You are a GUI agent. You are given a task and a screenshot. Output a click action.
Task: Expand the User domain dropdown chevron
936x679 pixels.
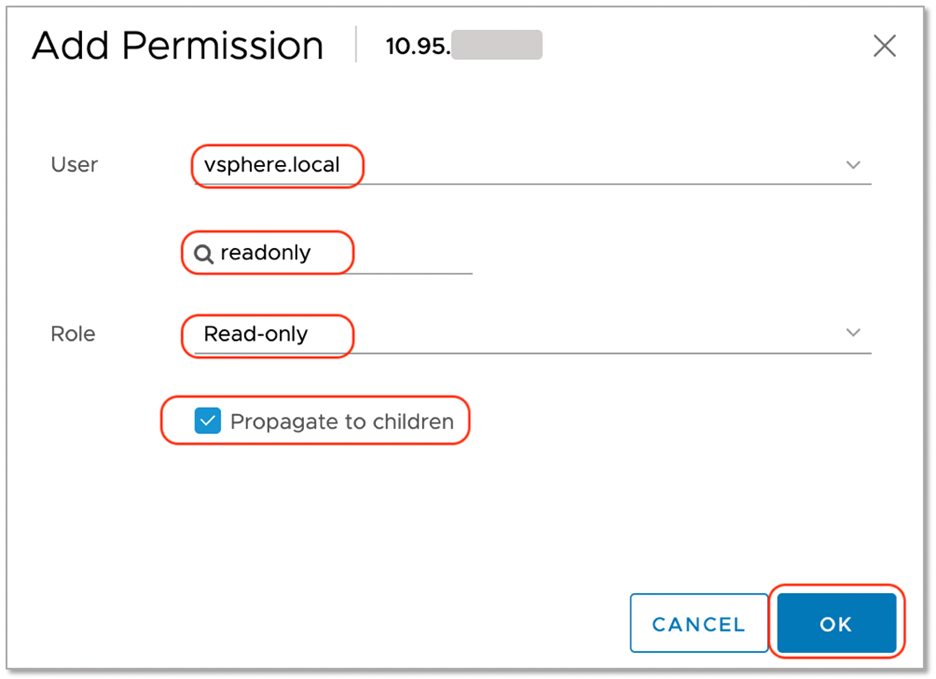pos(853,165)
